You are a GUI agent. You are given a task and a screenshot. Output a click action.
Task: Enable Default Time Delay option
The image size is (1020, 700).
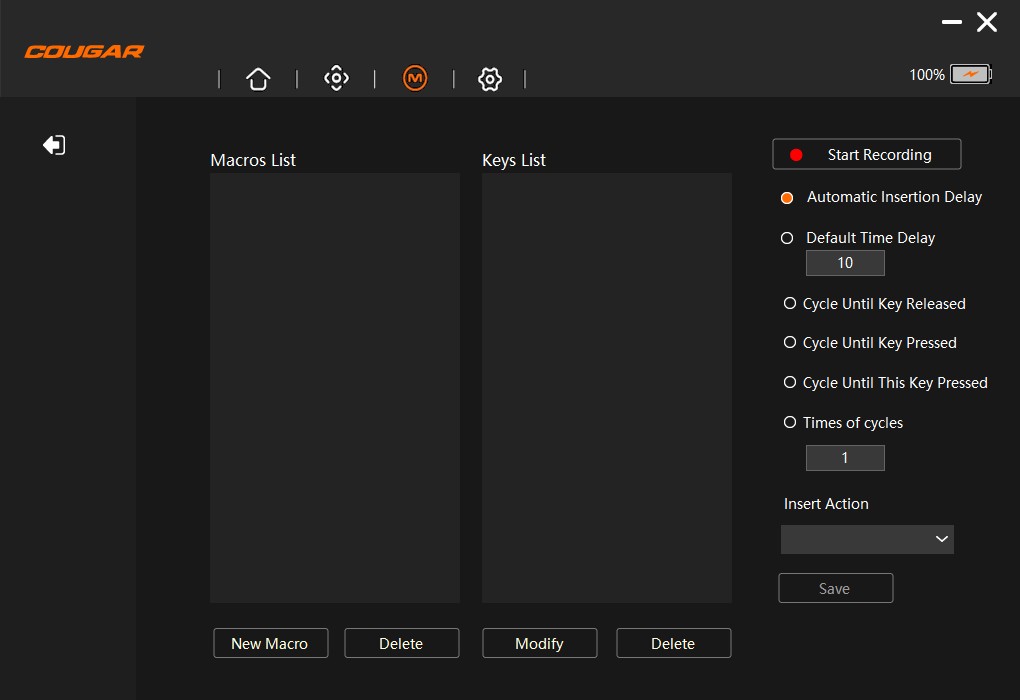(x=787, y=238)
